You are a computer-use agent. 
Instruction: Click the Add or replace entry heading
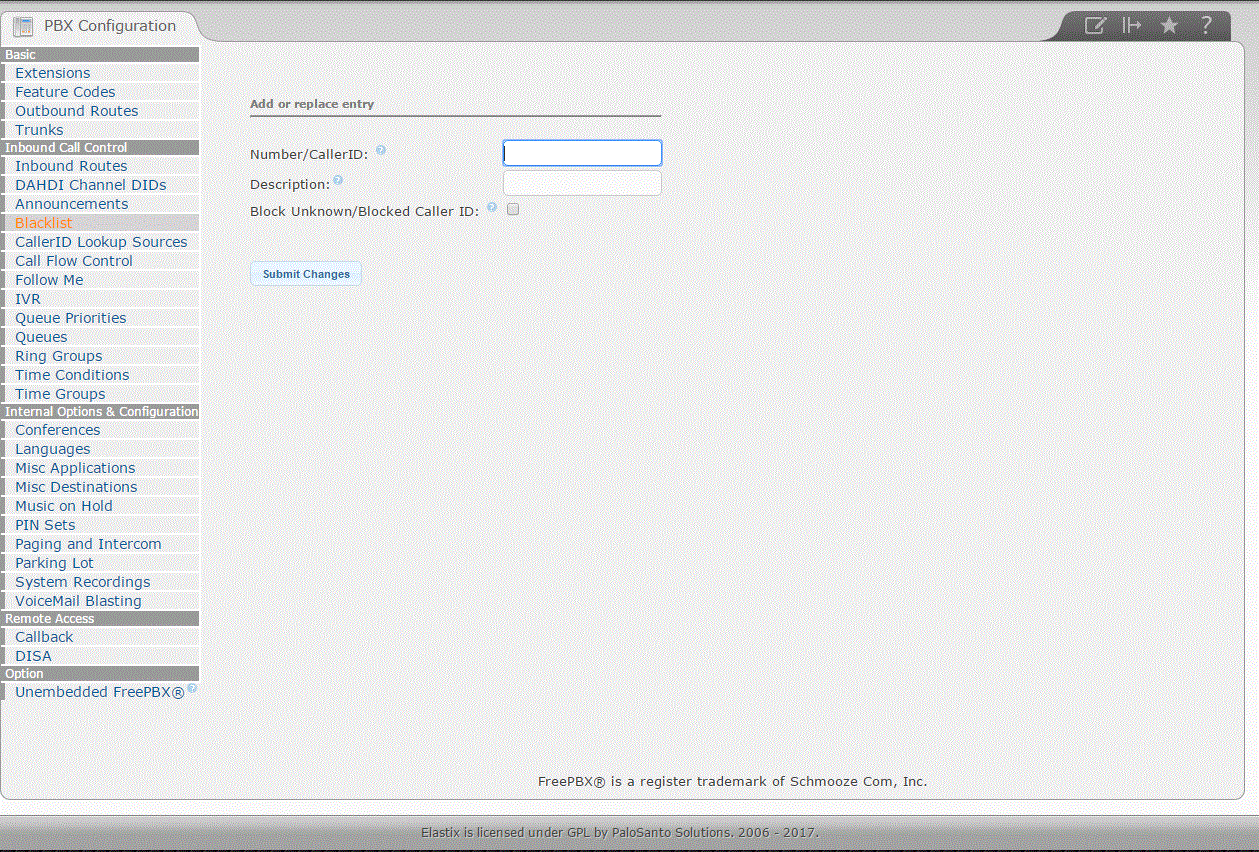coord(312,104)
